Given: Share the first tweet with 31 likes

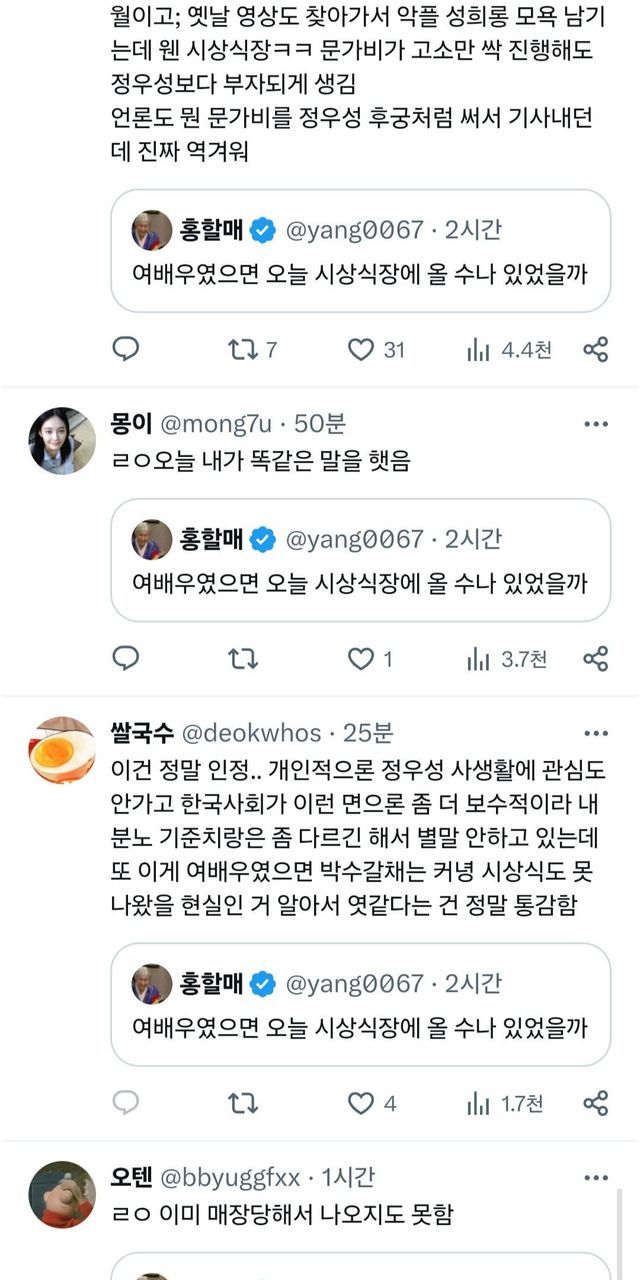Looking at the screenshot, I should [x=596, y=349].
